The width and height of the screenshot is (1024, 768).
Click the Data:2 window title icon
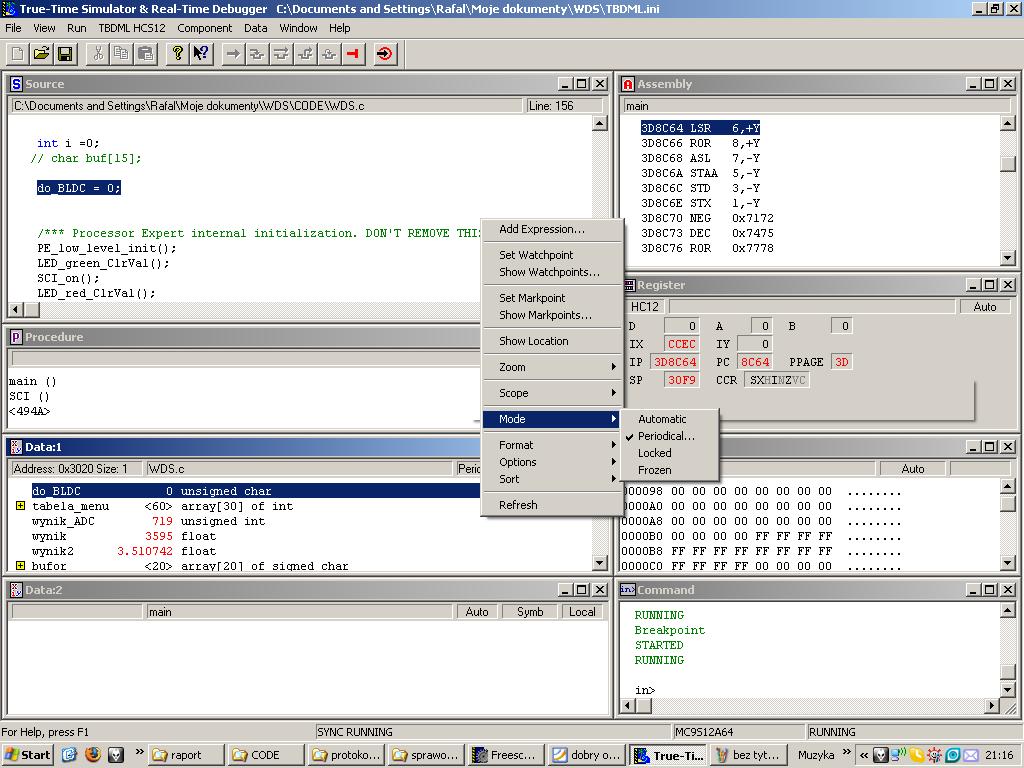[x=16, y=590]
